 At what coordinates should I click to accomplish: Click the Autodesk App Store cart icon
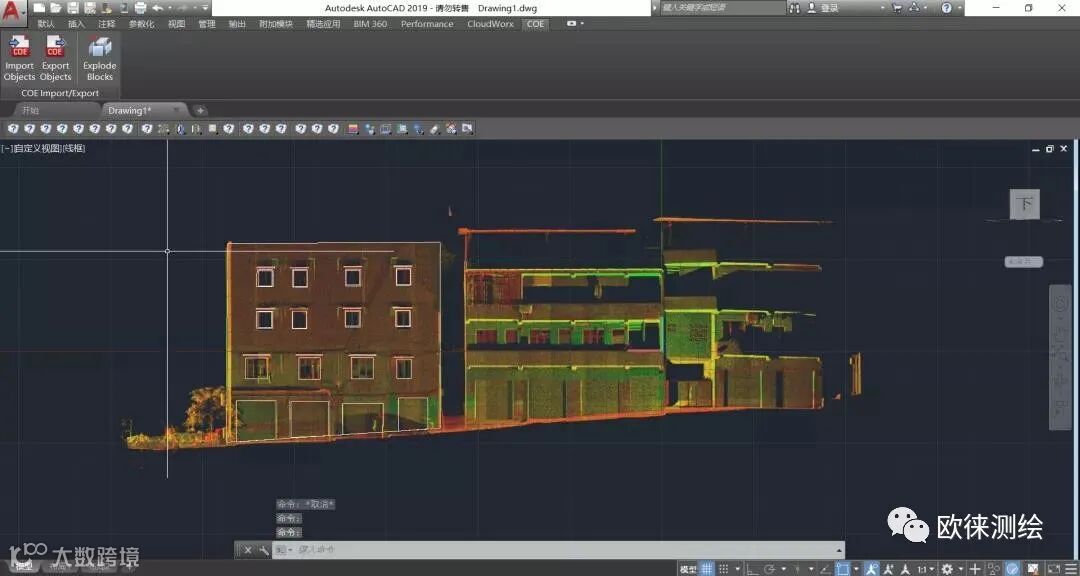pos(896,8)
